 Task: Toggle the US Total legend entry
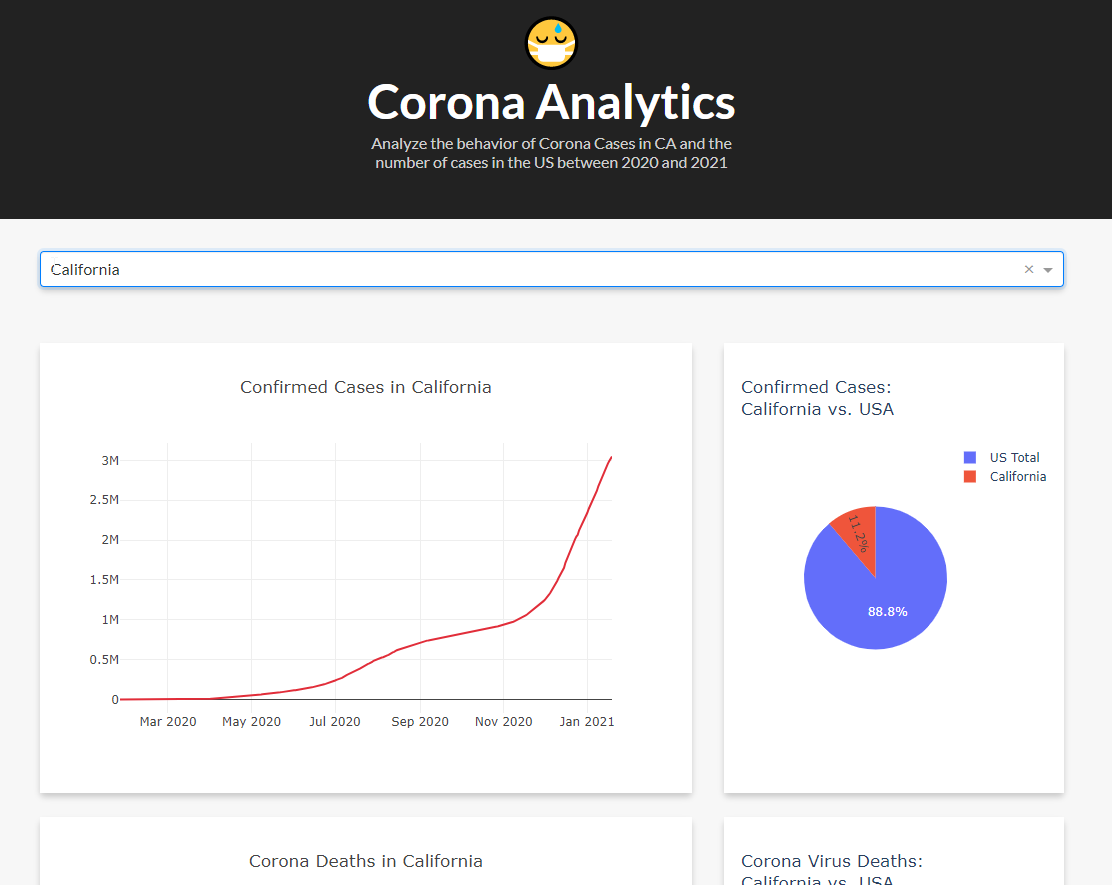click(1014, 457)
